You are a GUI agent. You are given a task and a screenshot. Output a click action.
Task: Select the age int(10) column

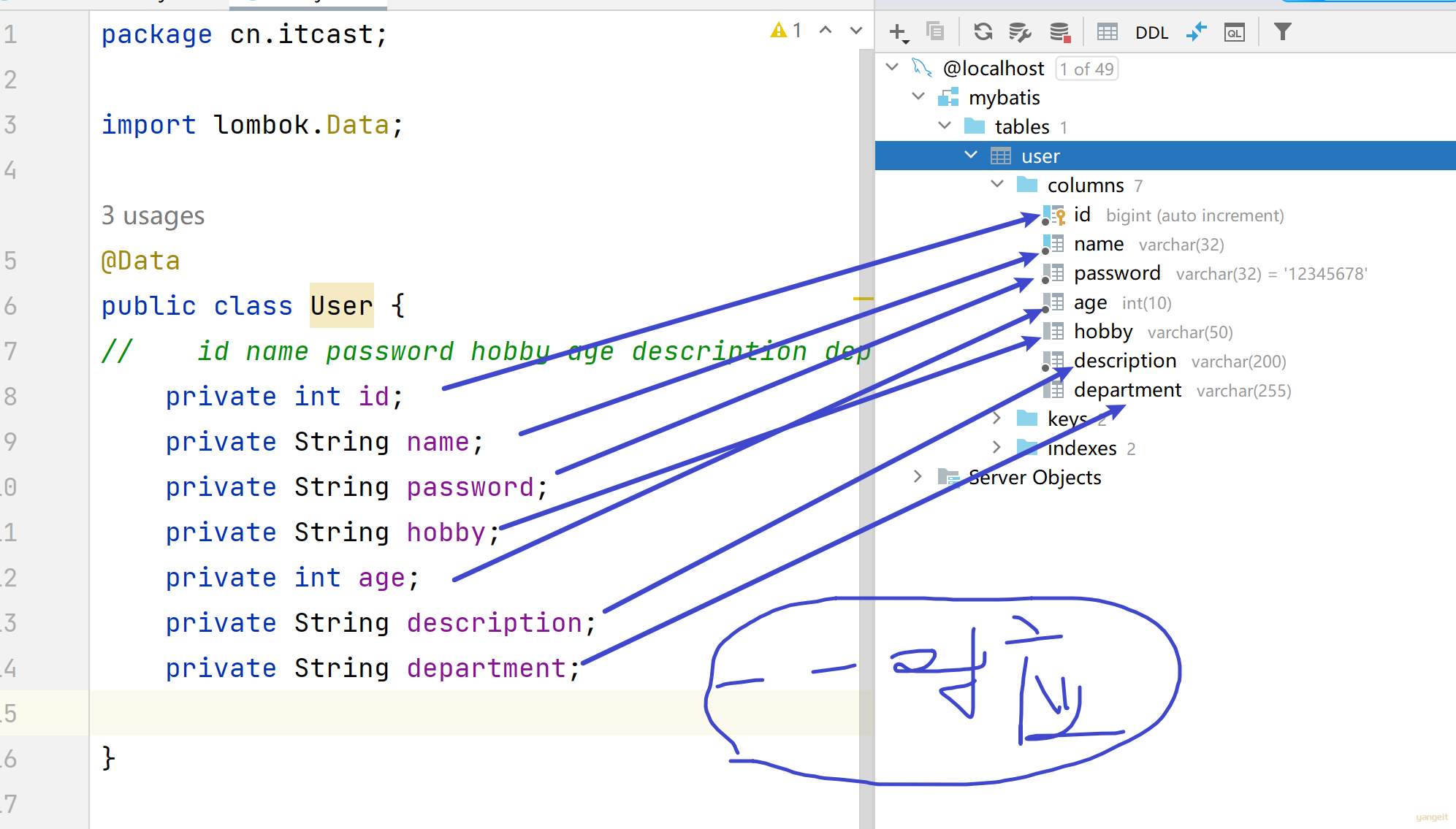[1165, 302]
